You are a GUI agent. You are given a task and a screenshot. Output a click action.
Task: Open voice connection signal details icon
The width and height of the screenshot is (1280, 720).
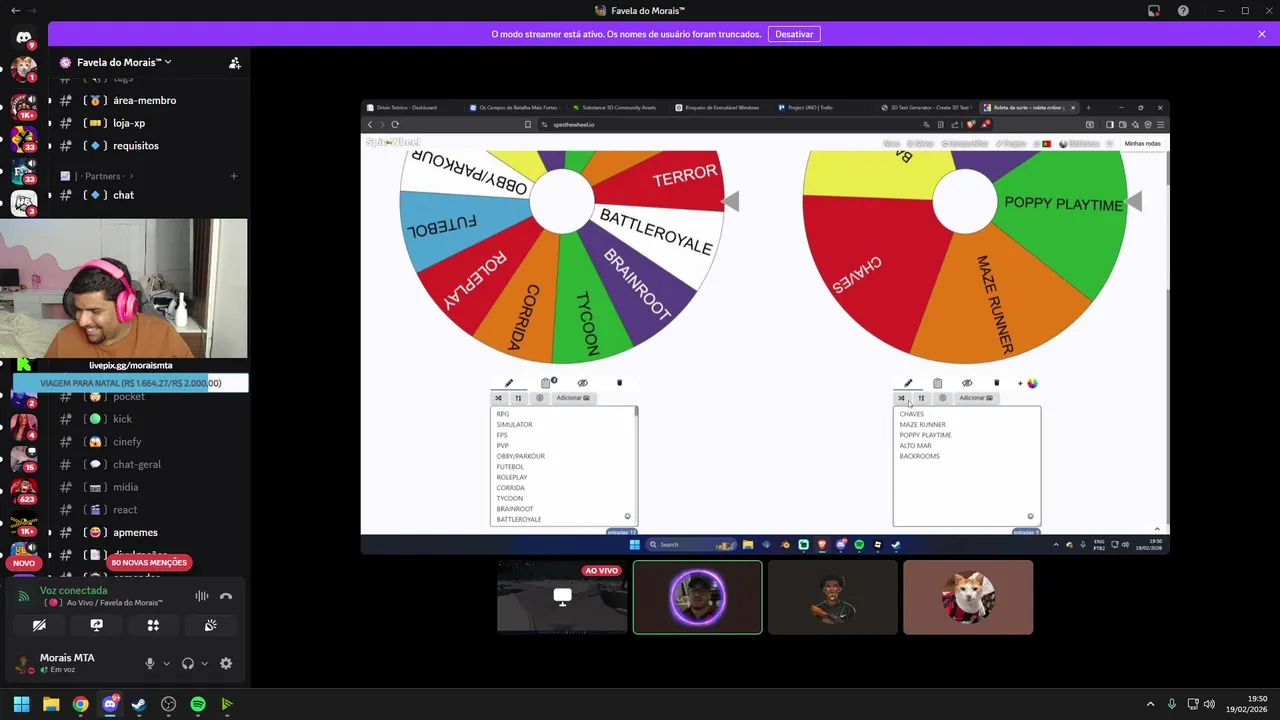coord(24,596)
